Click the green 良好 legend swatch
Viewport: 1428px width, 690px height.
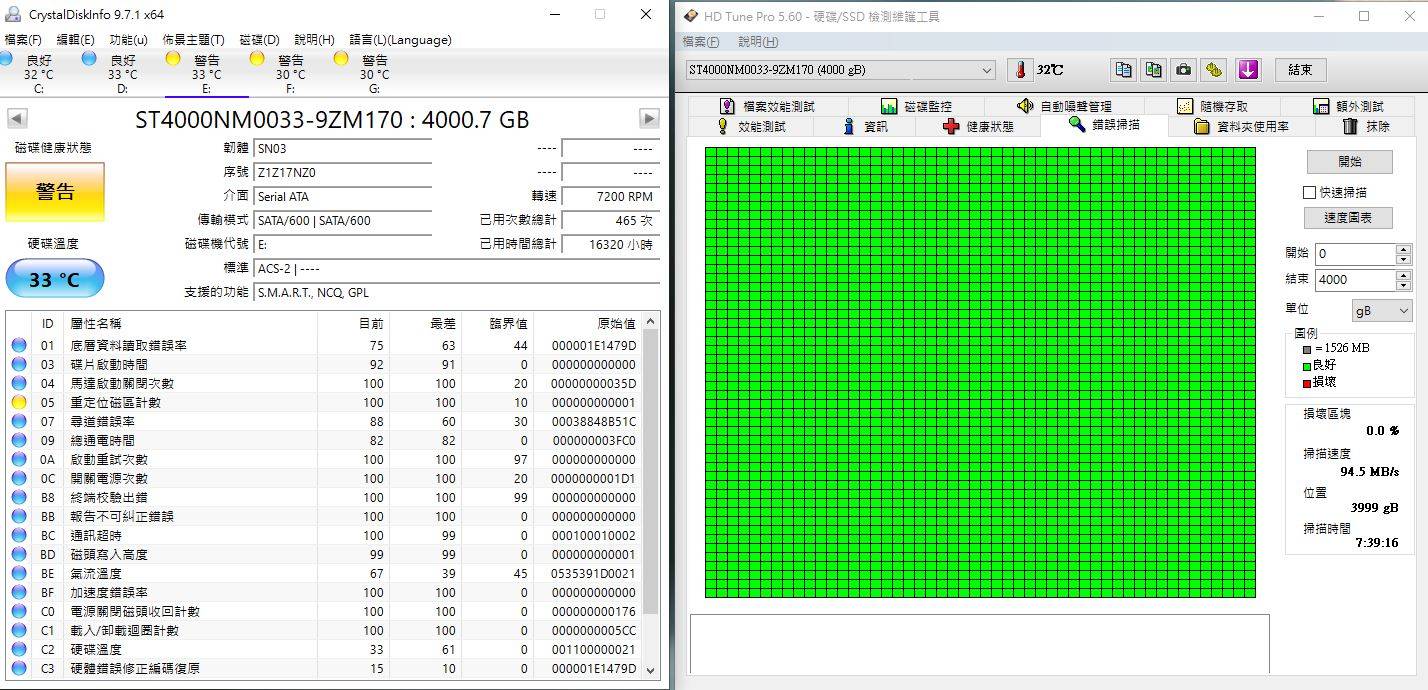coord(1306,365)
